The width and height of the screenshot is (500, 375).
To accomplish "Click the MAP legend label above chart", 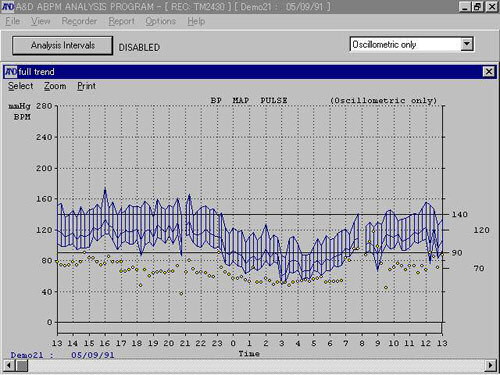I will pyautogui.click(x=241, y=100).
